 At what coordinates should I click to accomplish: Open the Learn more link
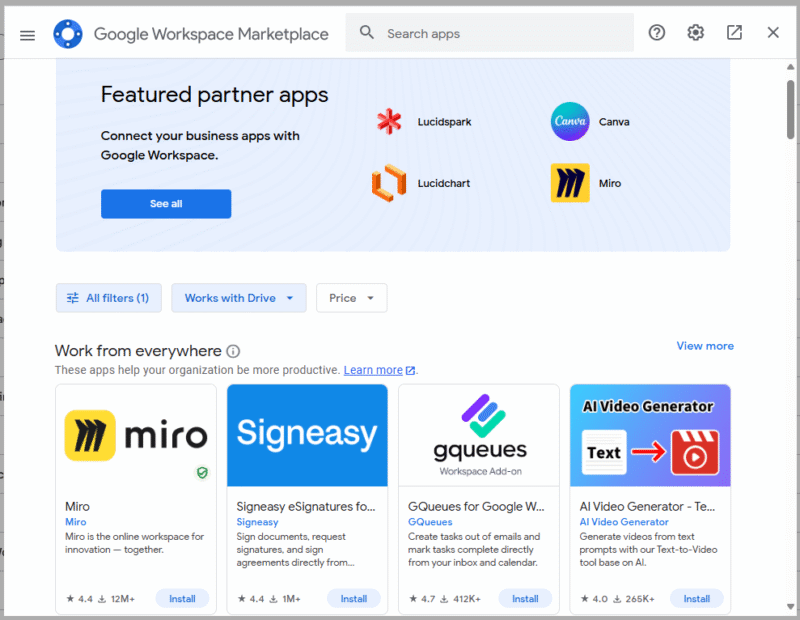point(373,369)
